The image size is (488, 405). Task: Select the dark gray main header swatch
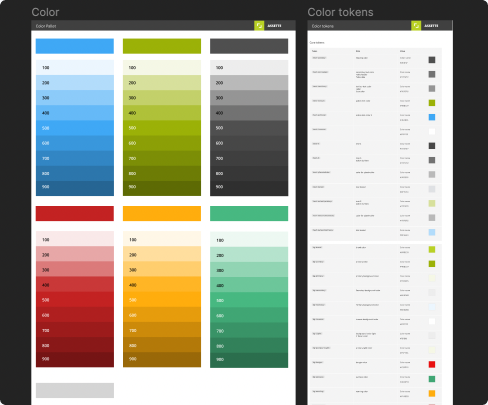[x=249, y=46]
